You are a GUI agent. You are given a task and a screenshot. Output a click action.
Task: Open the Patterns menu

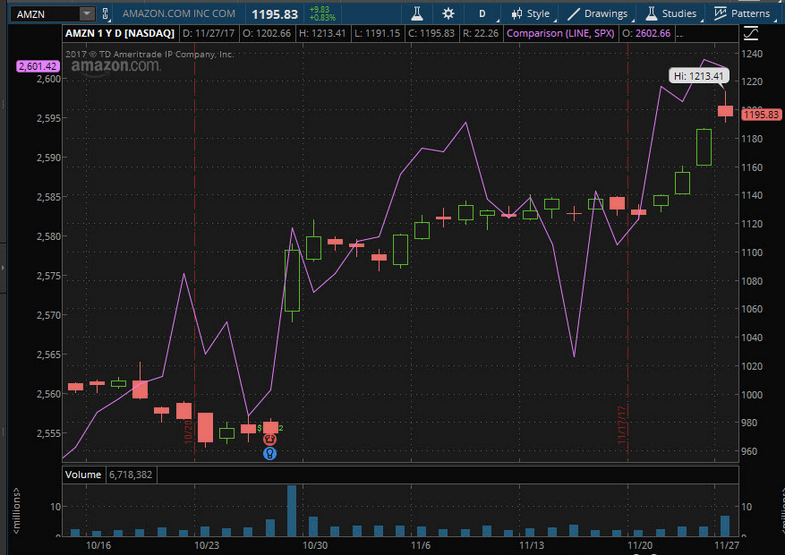tap(742, 14)
